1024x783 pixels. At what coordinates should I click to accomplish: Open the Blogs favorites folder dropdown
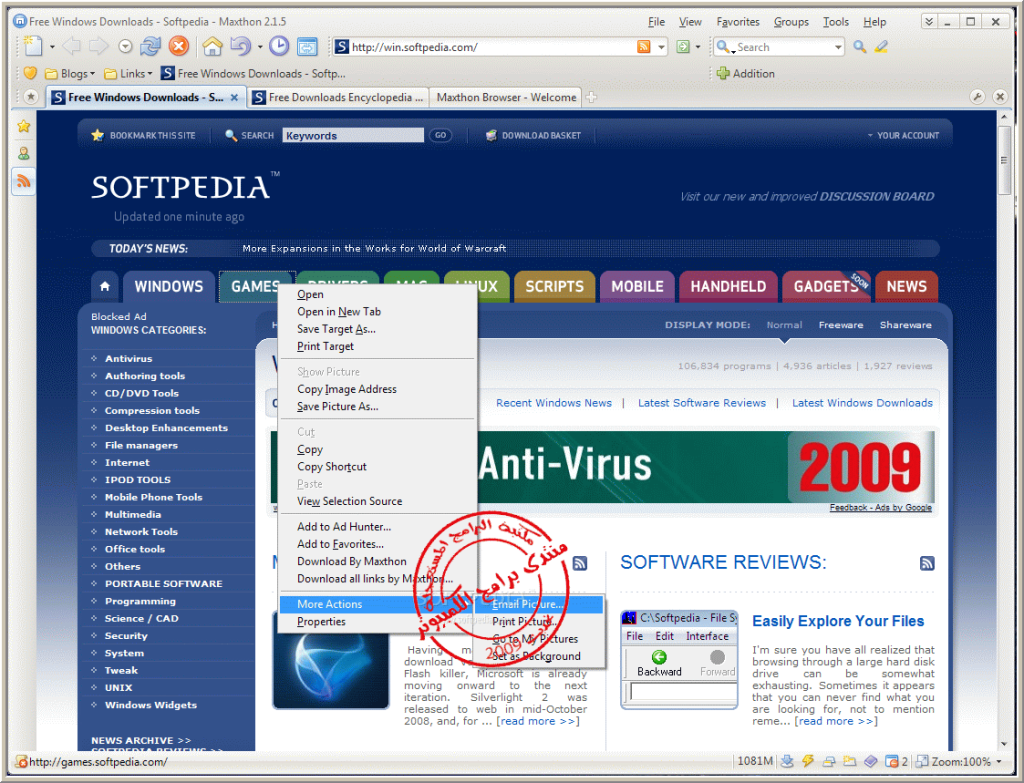[71, 74]
